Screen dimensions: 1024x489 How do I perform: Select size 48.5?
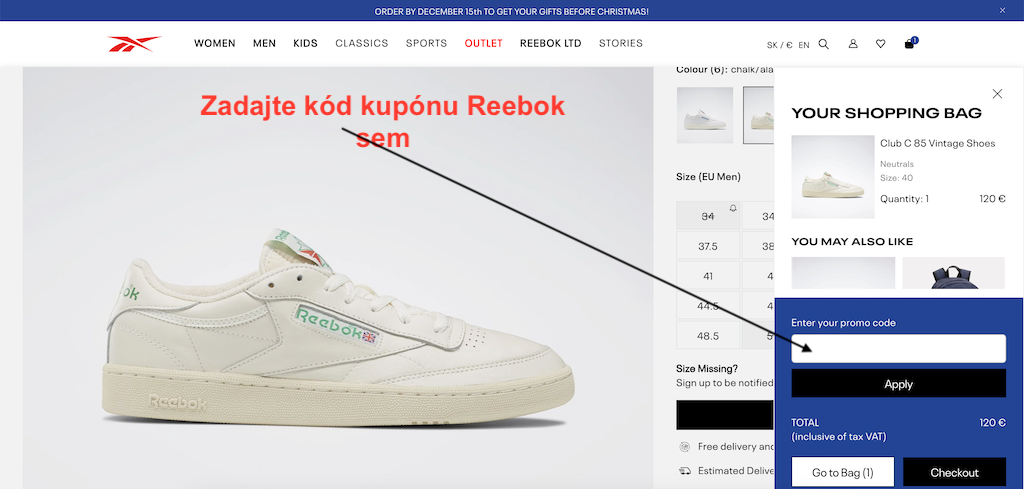[x=708, y=336]
